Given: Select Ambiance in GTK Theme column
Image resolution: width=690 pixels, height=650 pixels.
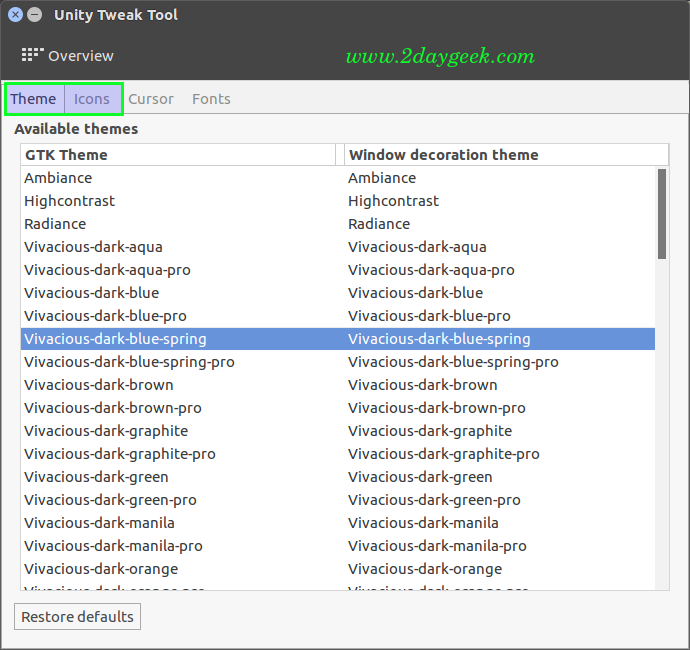Looking at the screenshot, I should (58, 178).
